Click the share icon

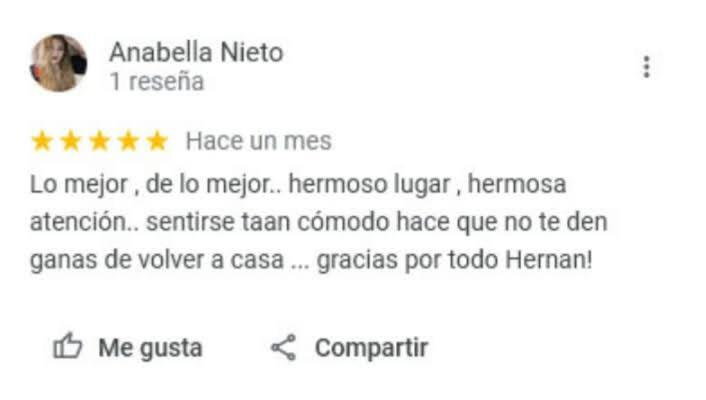pyautogui.click(x=283, y=347)
